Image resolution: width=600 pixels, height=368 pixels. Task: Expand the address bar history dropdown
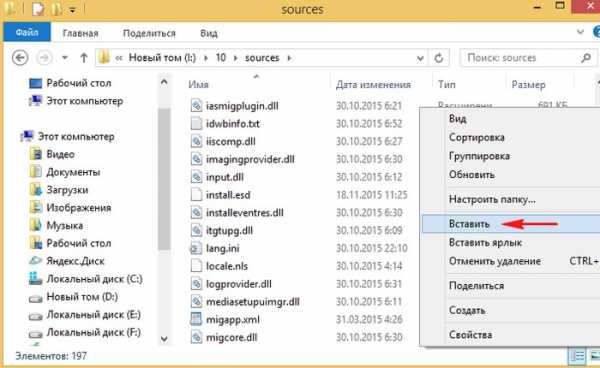(x=420, y=58)
